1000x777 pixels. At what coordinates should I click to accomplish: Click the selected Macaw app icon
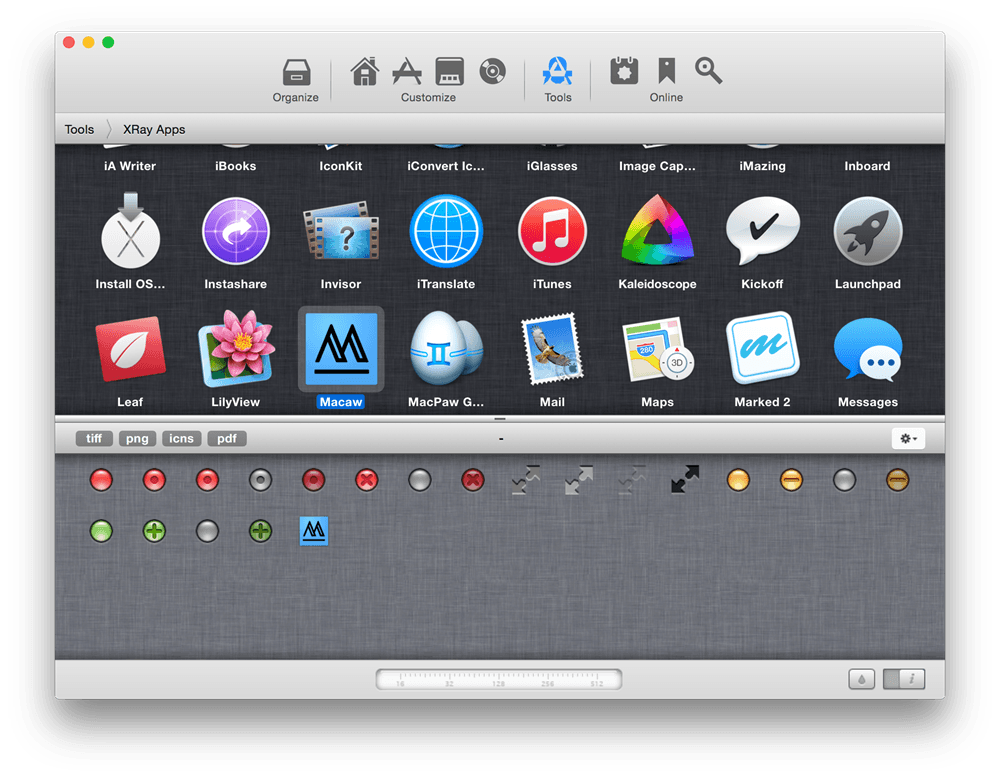(x=341, y=349)
